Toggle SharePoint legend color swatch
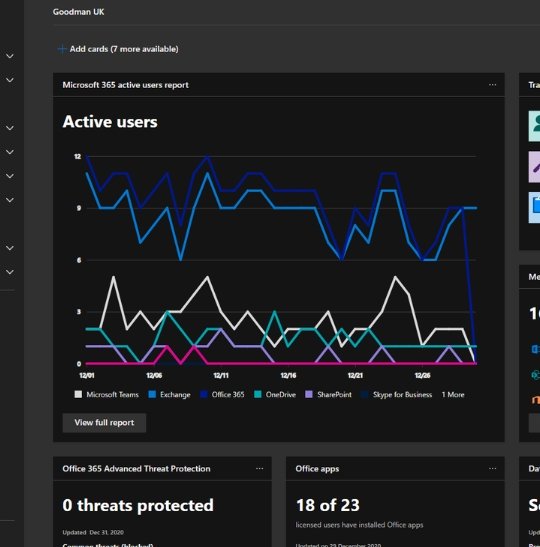 click(309, 395)
